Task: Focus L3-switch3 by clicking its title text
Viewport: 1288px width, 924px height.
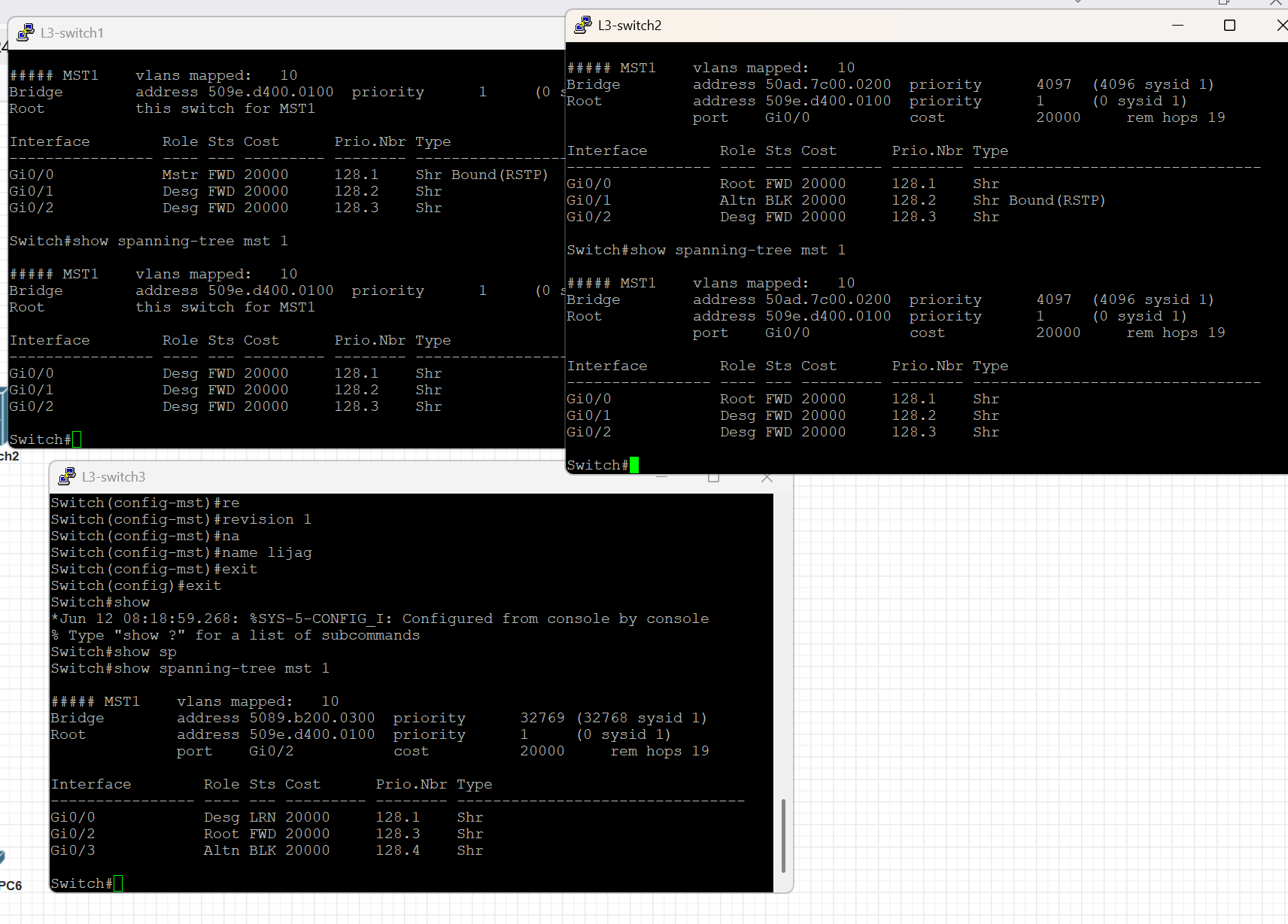Action: pyautogui.click(x=114, y=476)
